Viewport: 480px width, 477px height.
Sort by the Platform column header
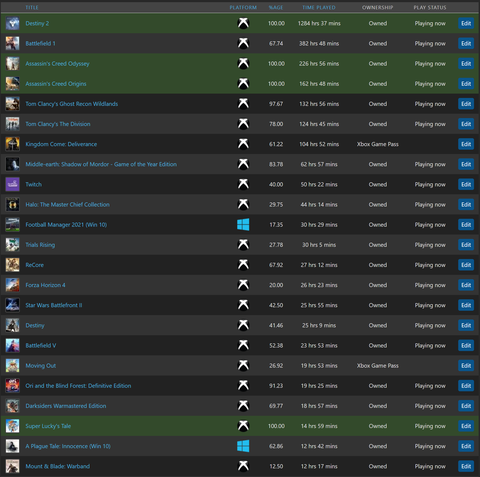(243, 7)
